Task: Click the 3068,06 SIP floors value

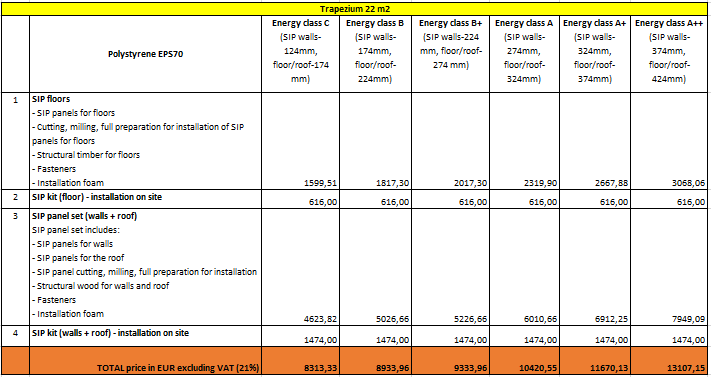Action: tap(669, 141)
